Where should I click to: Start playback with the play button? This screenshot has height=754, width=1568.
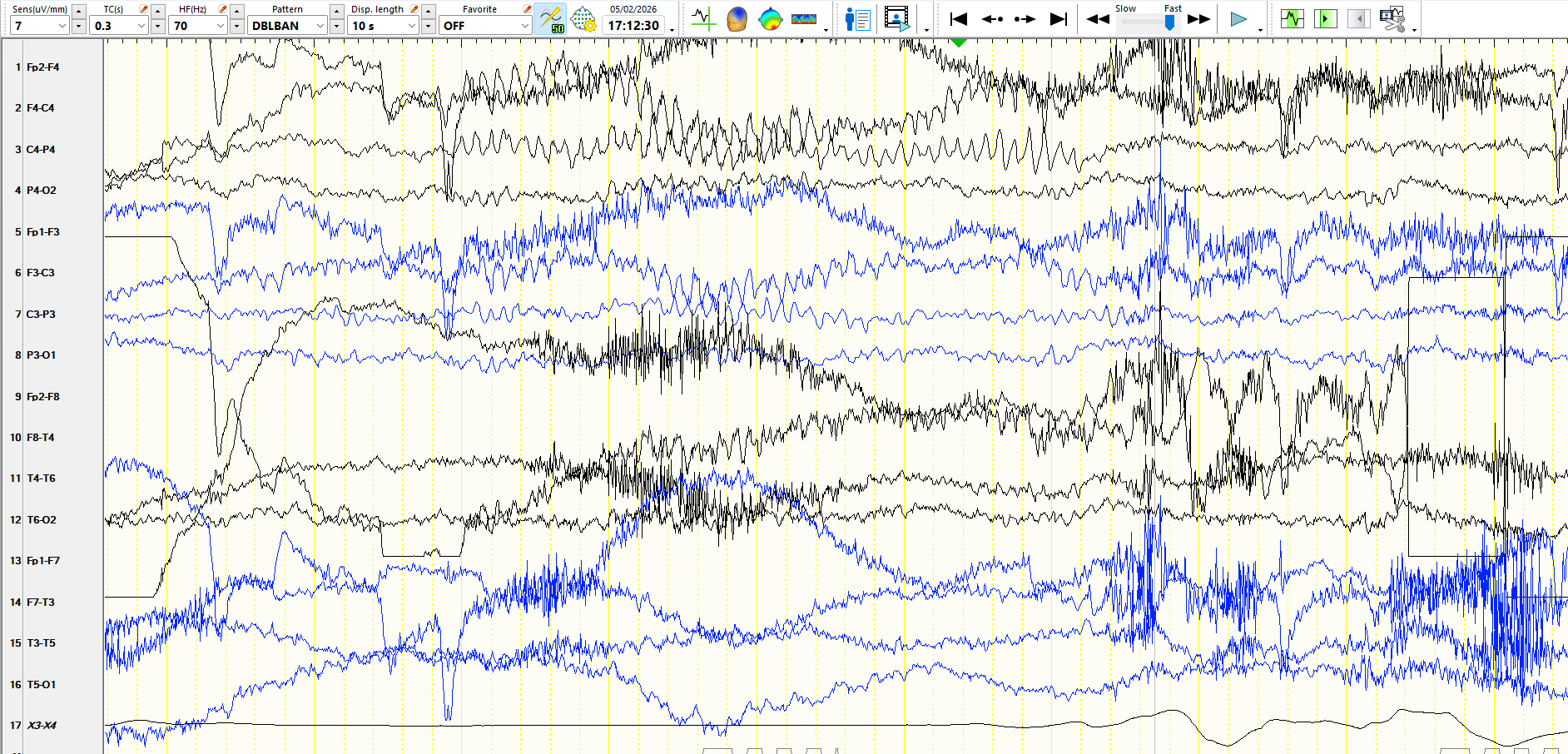pos(1238,18)
